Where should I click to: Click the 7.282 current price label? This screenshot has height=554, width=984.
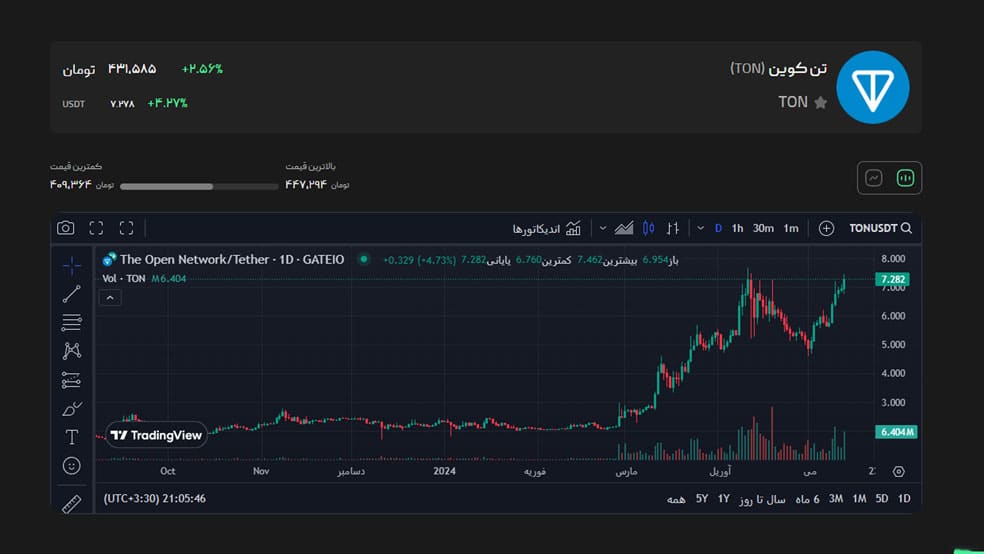click(x=892, y=279)
